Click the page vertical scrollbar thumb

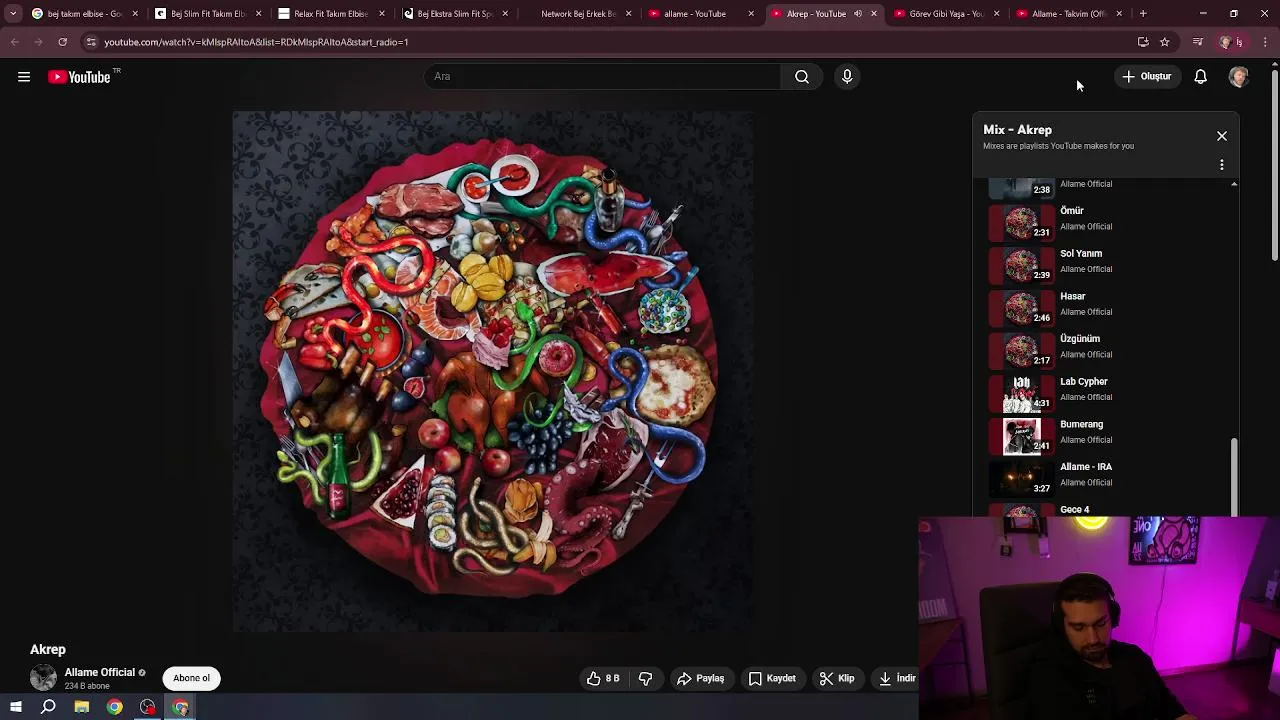coord(1275,165)
